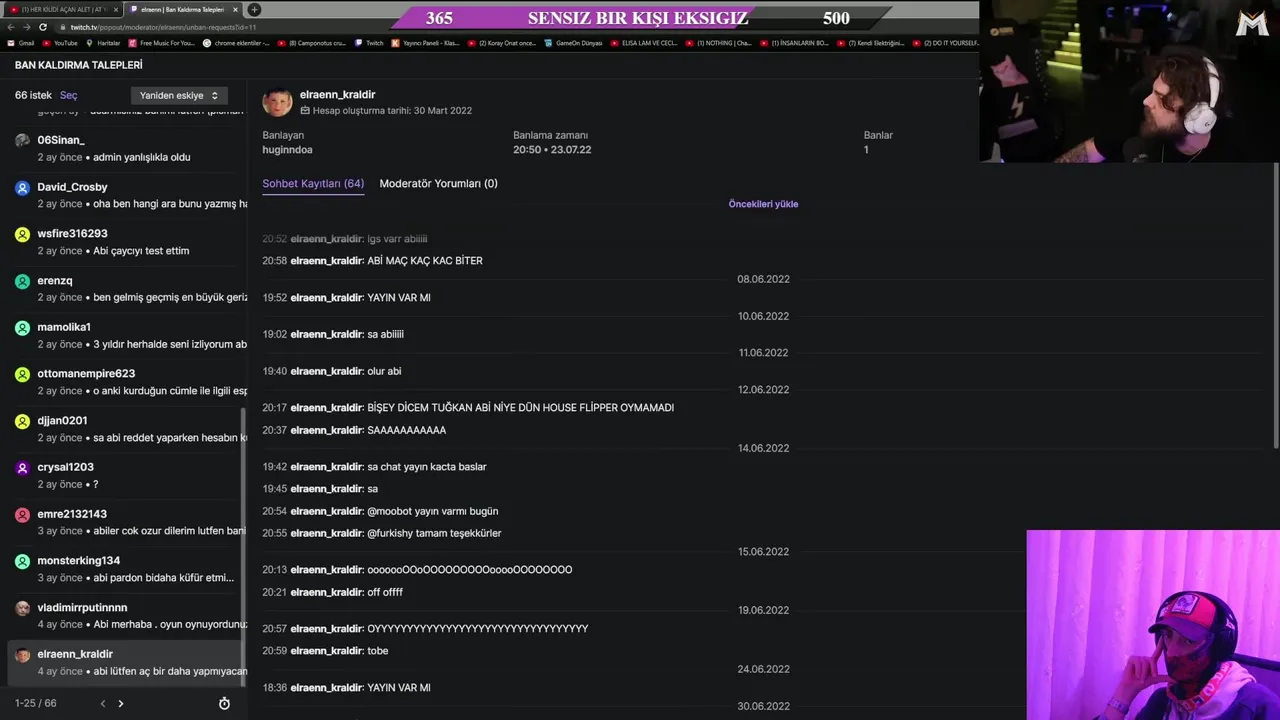Open unban request from 06Sinan_
Screen dimensions: 1280x720
click(125, 148)
